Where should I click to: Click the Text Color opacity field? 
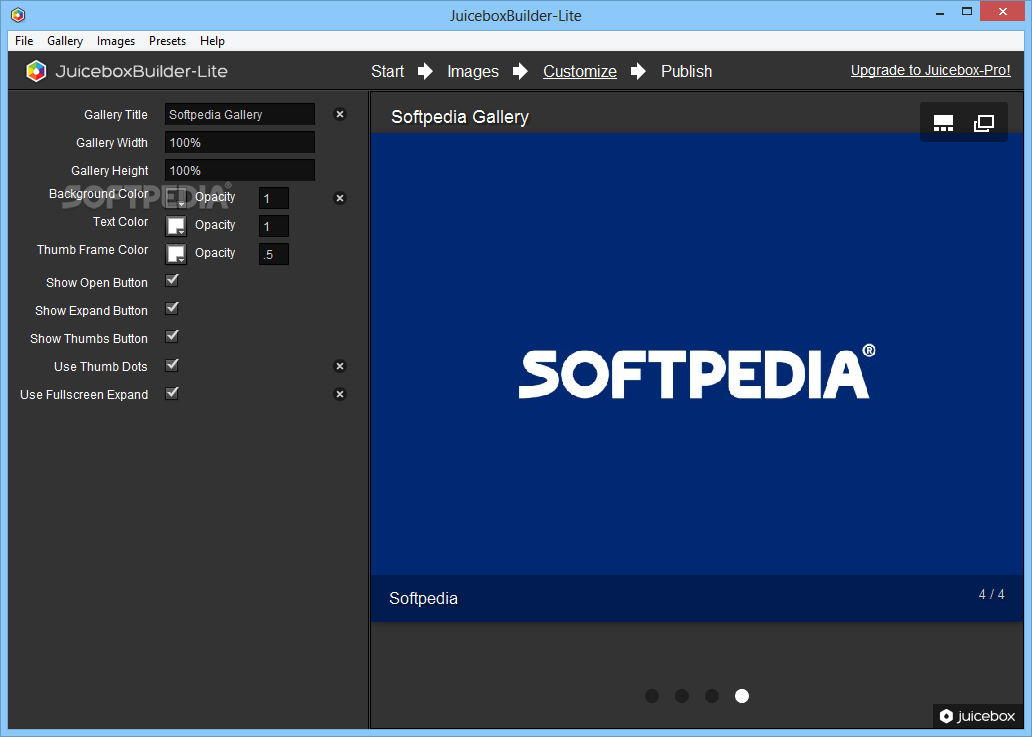pyautogui.click(x=274, y=226)
